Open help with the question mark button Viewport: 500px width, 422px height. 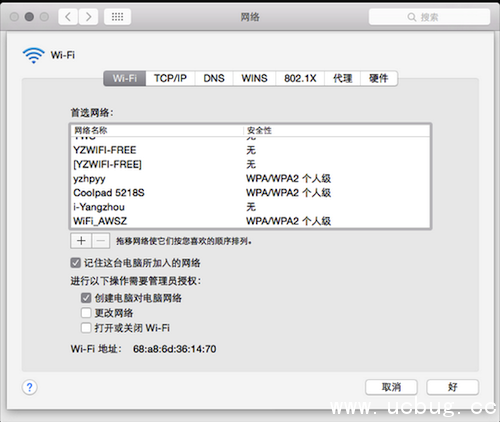[x=30, y=387]
